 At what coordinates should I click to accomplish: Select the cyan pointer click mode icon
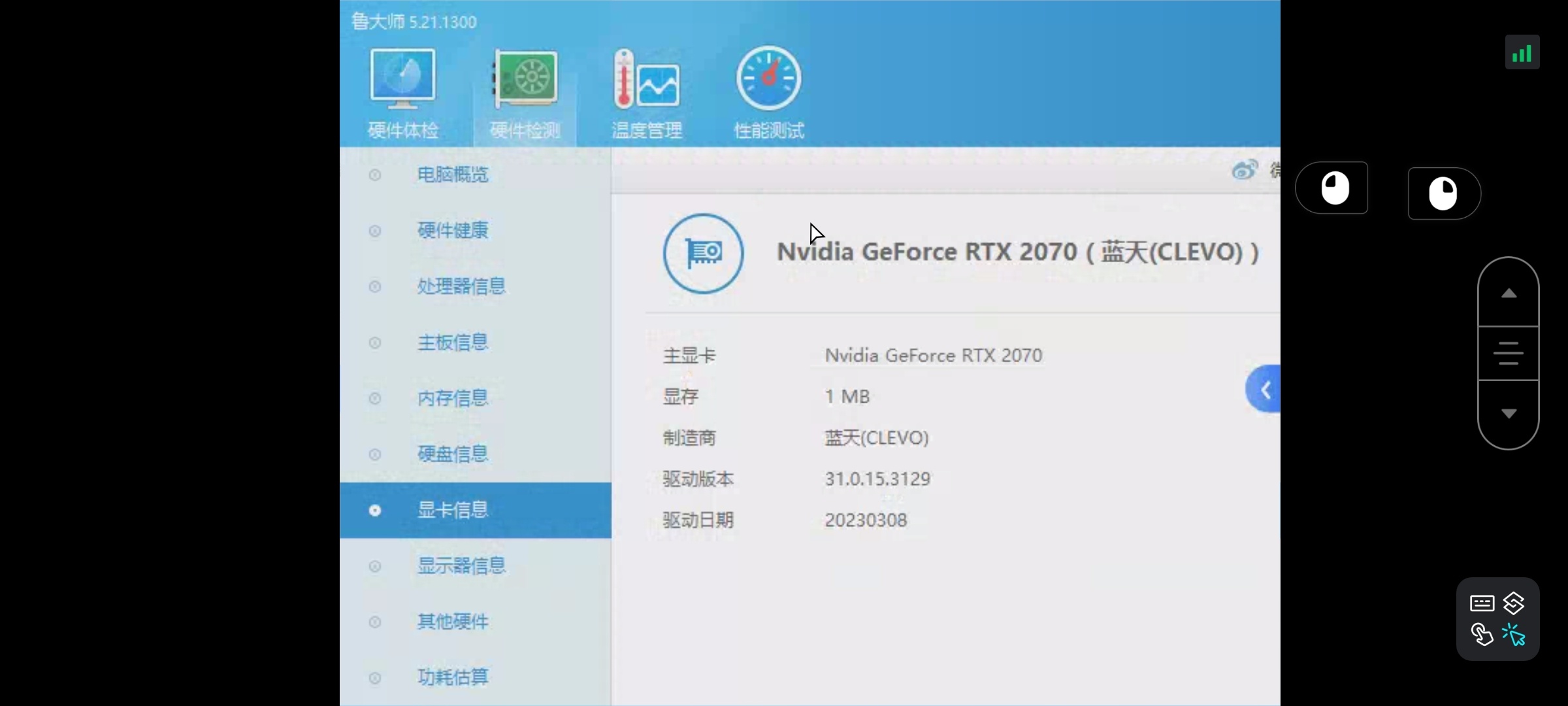click(x=1514, y=635)
